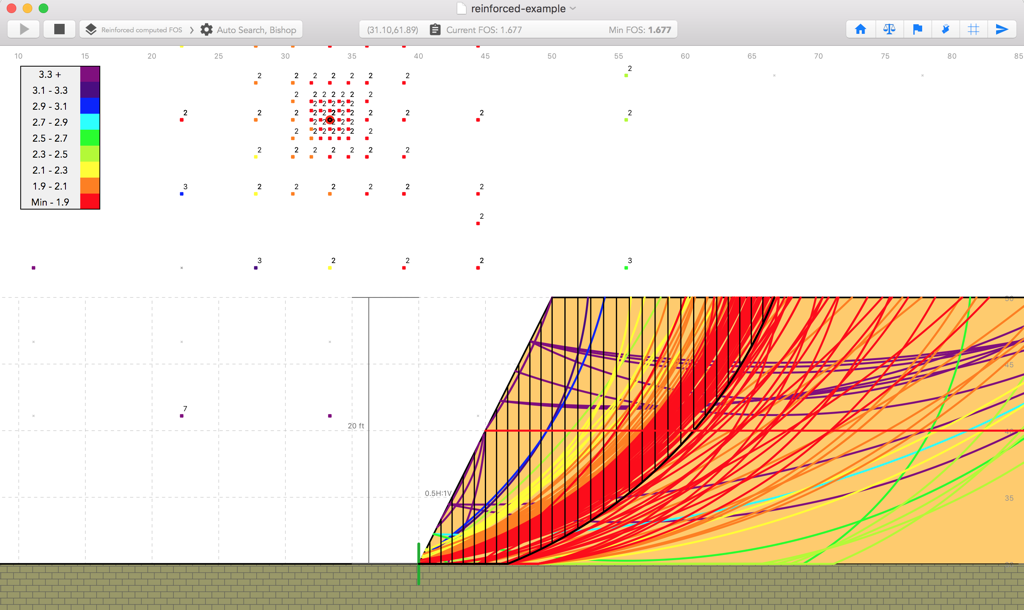Click the green marker at slope toe
Screen dimensions: 1024x610
pyautogui.click(x=419, y=563)
